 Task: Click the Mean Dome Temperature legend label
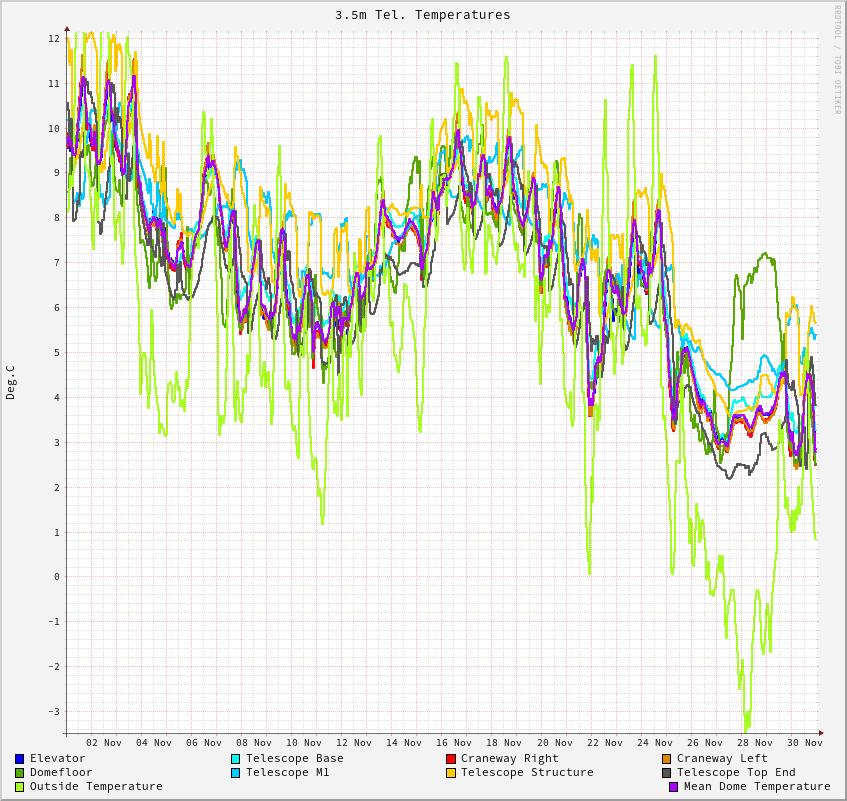(757, 787)
